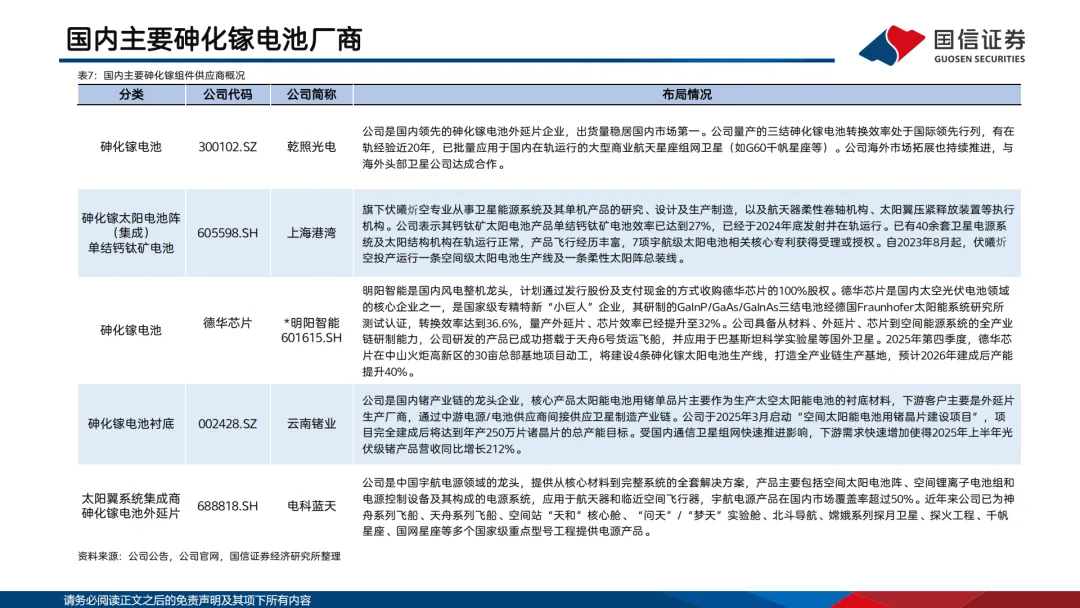
Task: Click the description paragraph for 乾照光电
Action: (x=688, y=147)
